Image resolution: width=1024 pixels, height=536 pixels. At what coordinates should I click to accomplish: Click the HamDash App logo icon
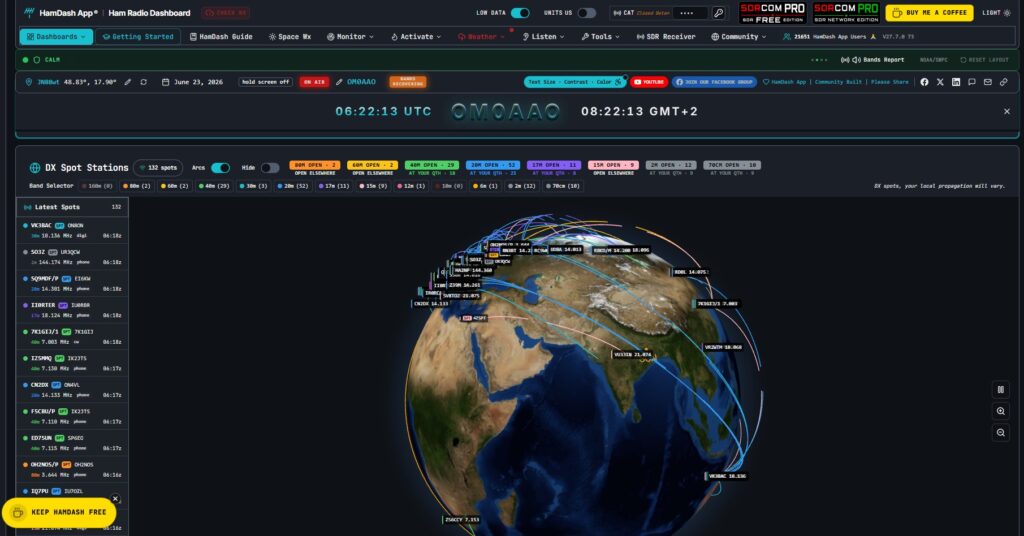click(29, 12)
